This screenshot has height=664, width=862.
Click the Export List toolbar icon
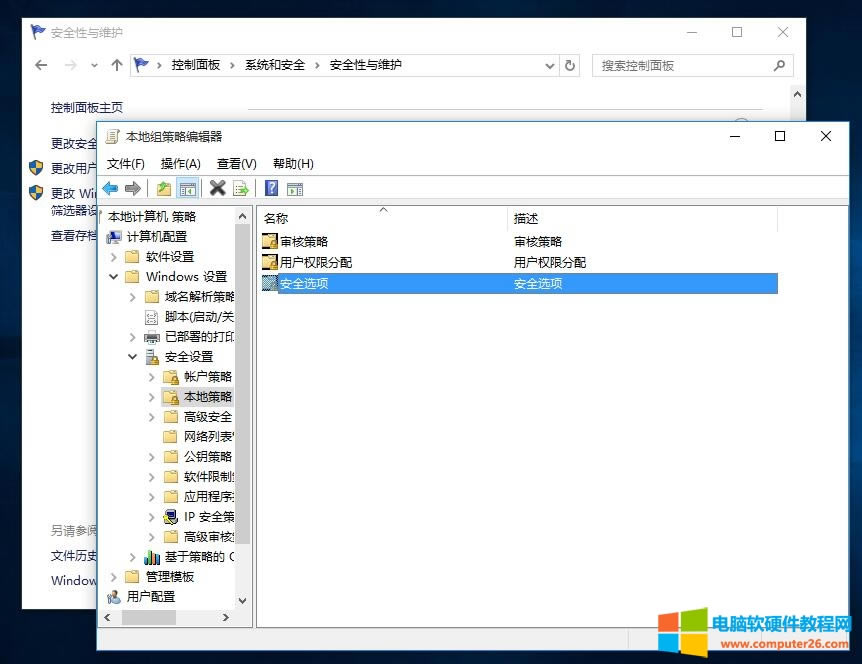coord(241,188)
